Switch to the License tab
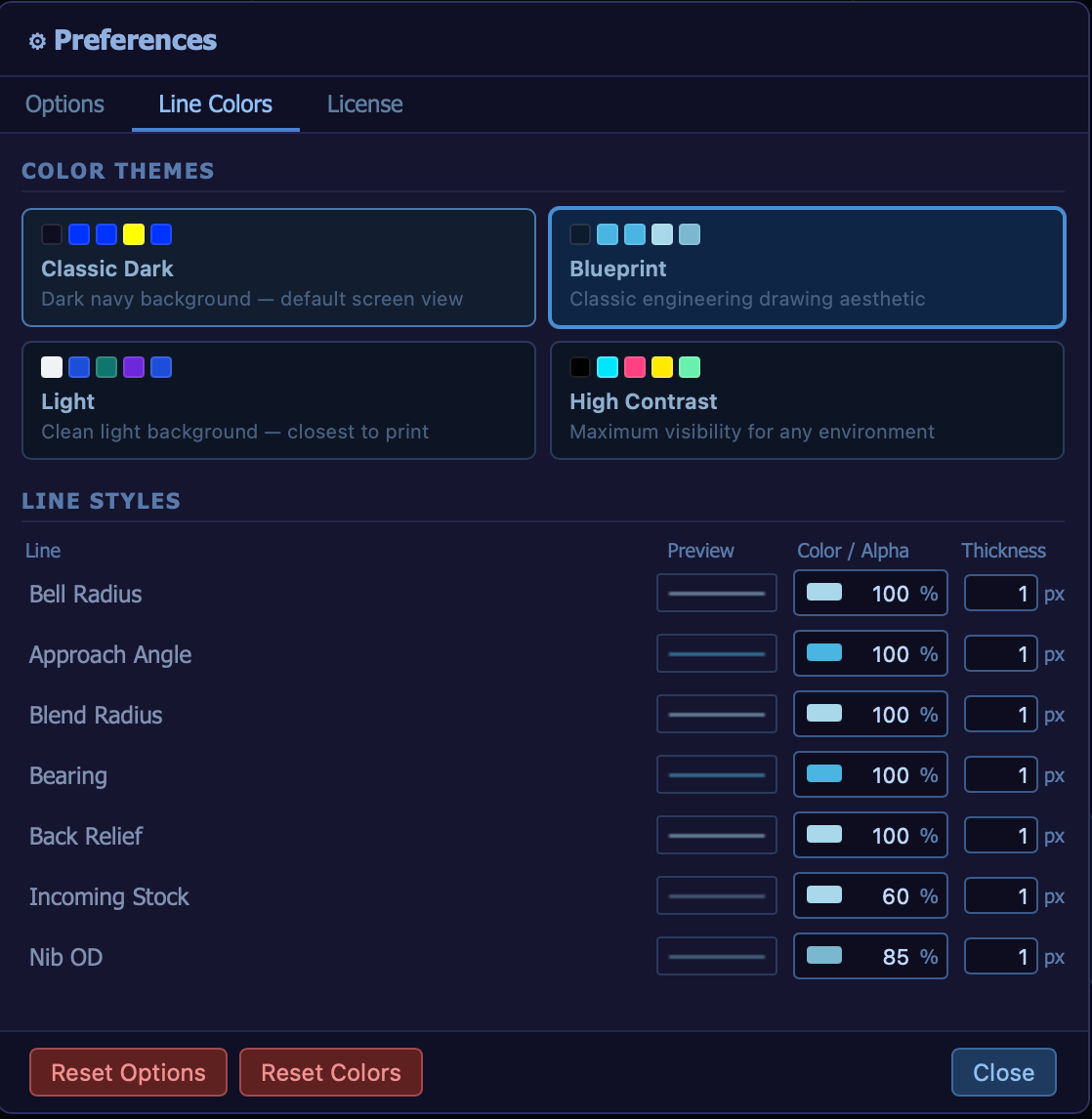This screenshot has width=1092, height=1119. [x=364, y=104]
